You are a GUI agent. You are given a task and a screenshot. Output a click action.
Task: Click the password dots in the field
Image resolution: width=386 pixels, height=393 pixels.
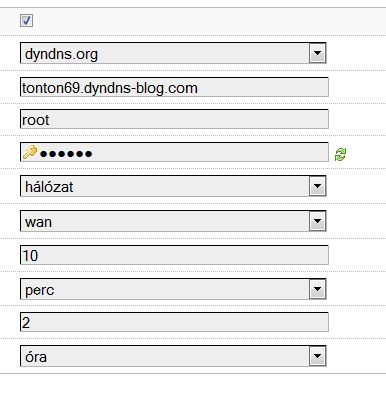click(x=66, y=154)
